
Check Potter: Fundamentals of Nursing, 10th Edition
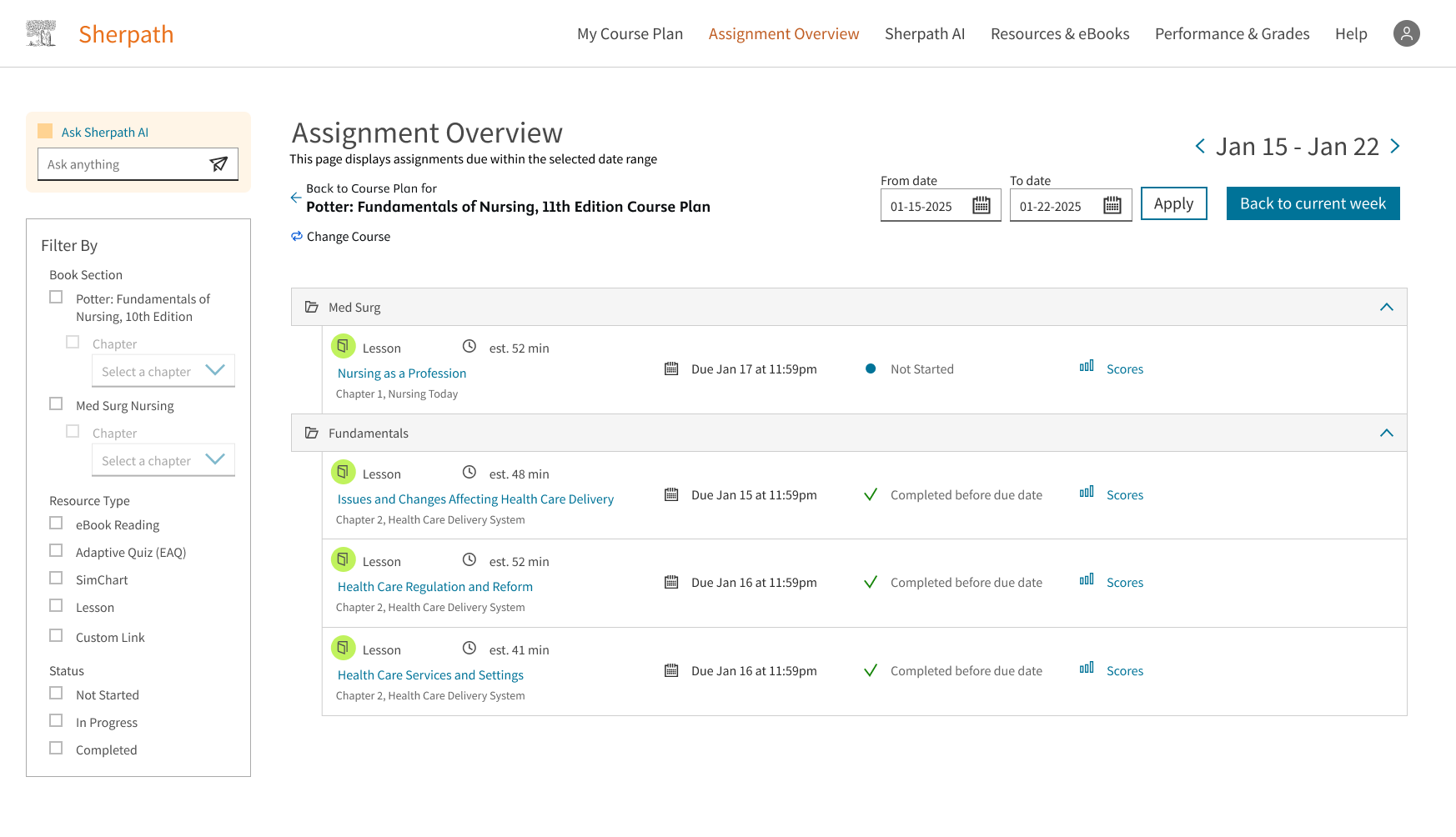click(56, 297)
